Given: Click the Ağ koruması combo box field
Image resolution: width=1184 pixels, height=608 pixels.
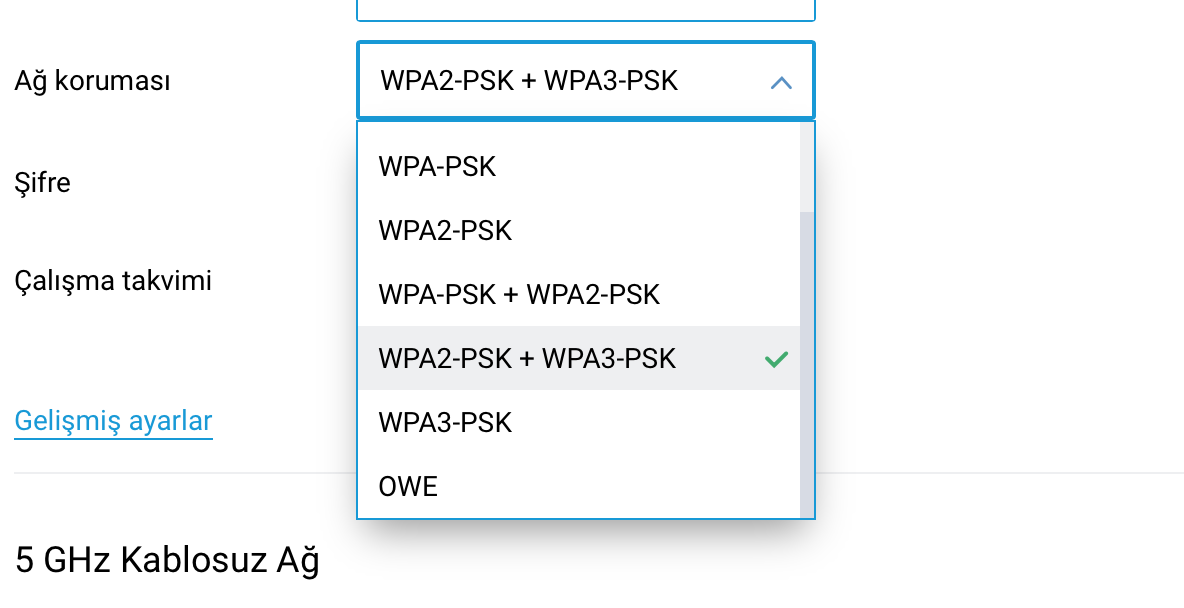Looking at the screenshot, I should pos(586,81).
